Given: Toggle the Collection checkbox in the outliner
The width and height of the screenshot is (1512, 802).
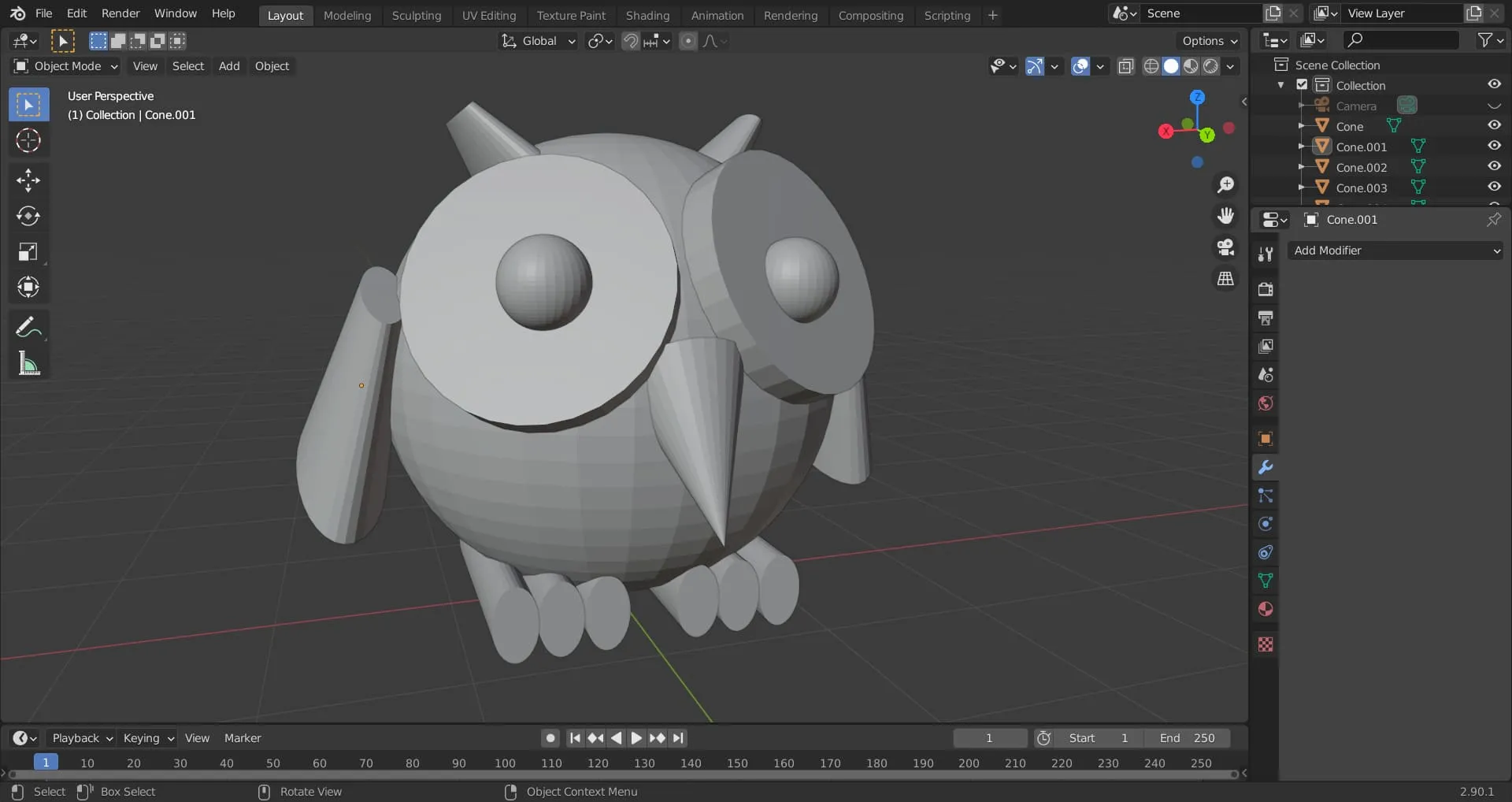Looking at the screenshot, I should coord(1302,84).
